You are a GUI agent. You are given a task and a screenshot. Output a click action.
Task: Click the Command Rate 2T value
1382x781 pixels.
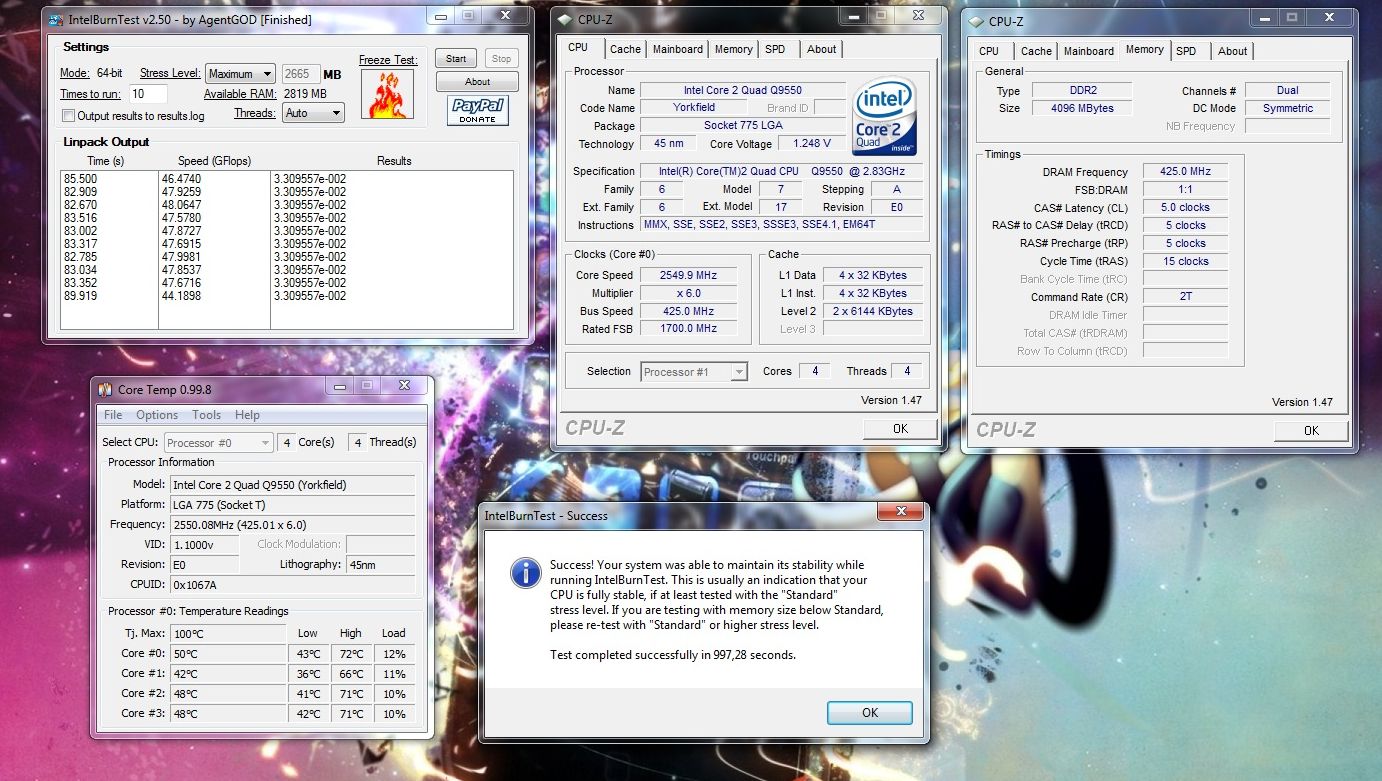tap(1185, 297)
